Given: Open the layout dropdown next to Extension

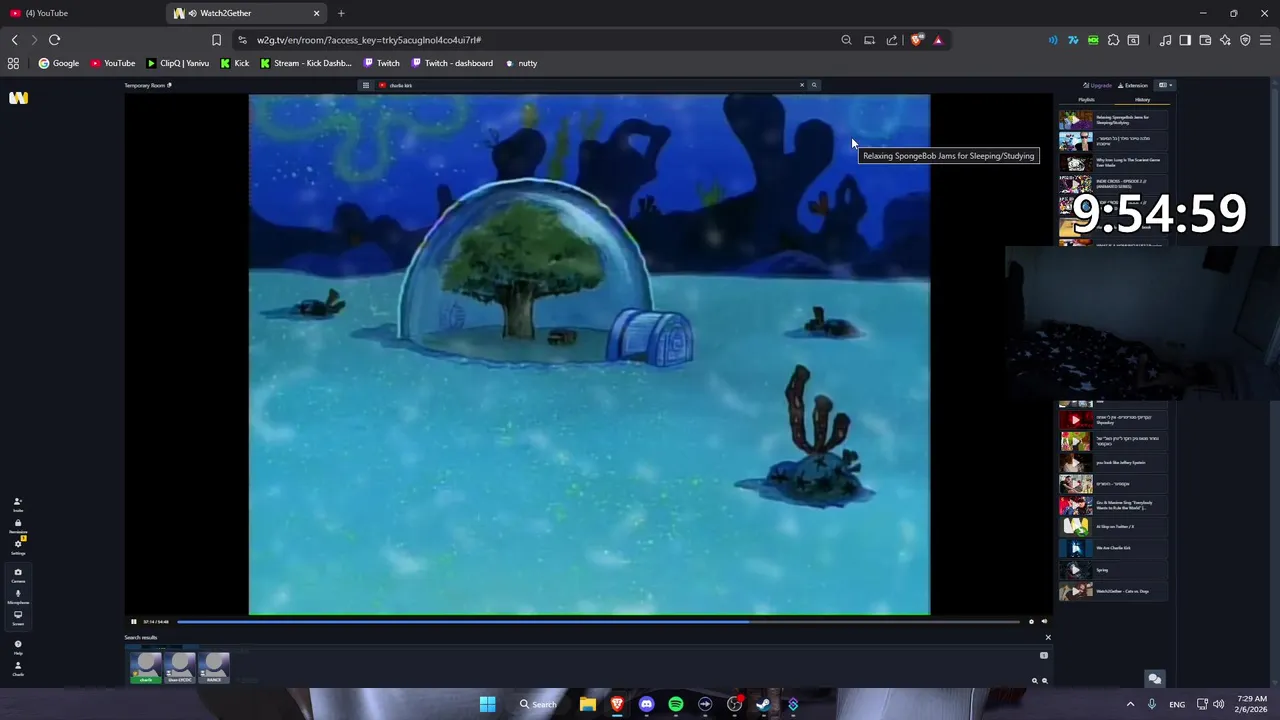Looking at the screenshot, I should (x=1165, y=85).
